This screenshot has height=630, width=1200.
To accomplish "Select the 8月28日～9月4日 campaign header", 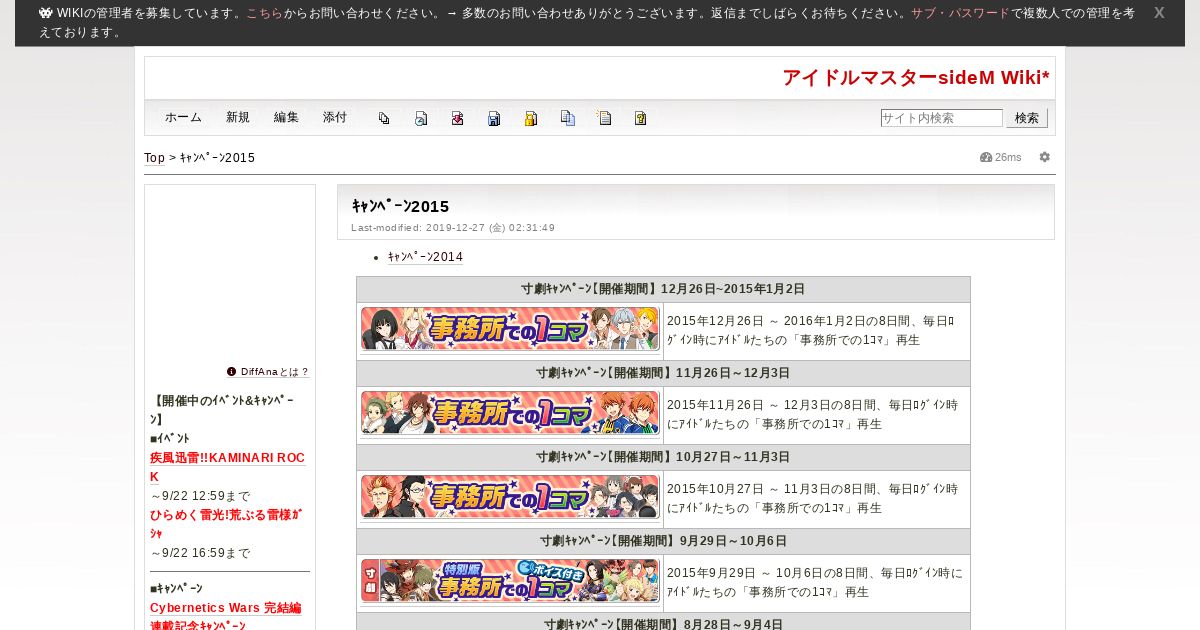I will point(663,624).
